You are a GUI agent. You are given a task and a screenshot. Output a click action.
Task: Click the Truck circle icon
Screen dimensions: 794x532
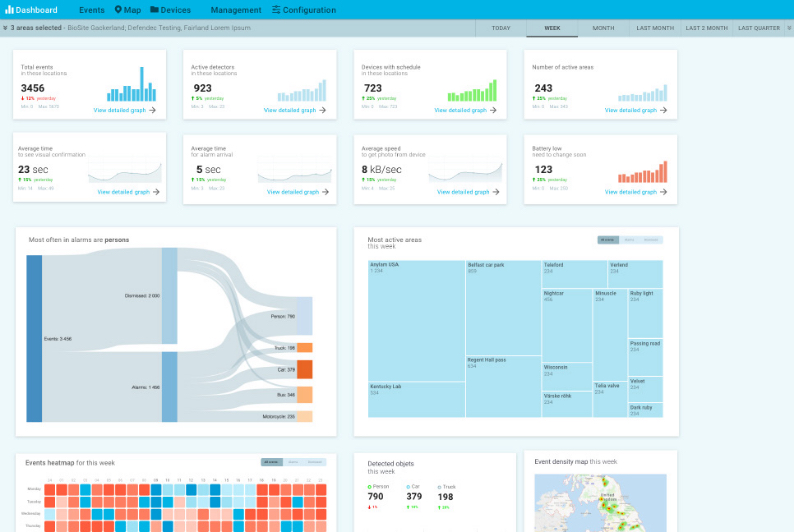440,487
